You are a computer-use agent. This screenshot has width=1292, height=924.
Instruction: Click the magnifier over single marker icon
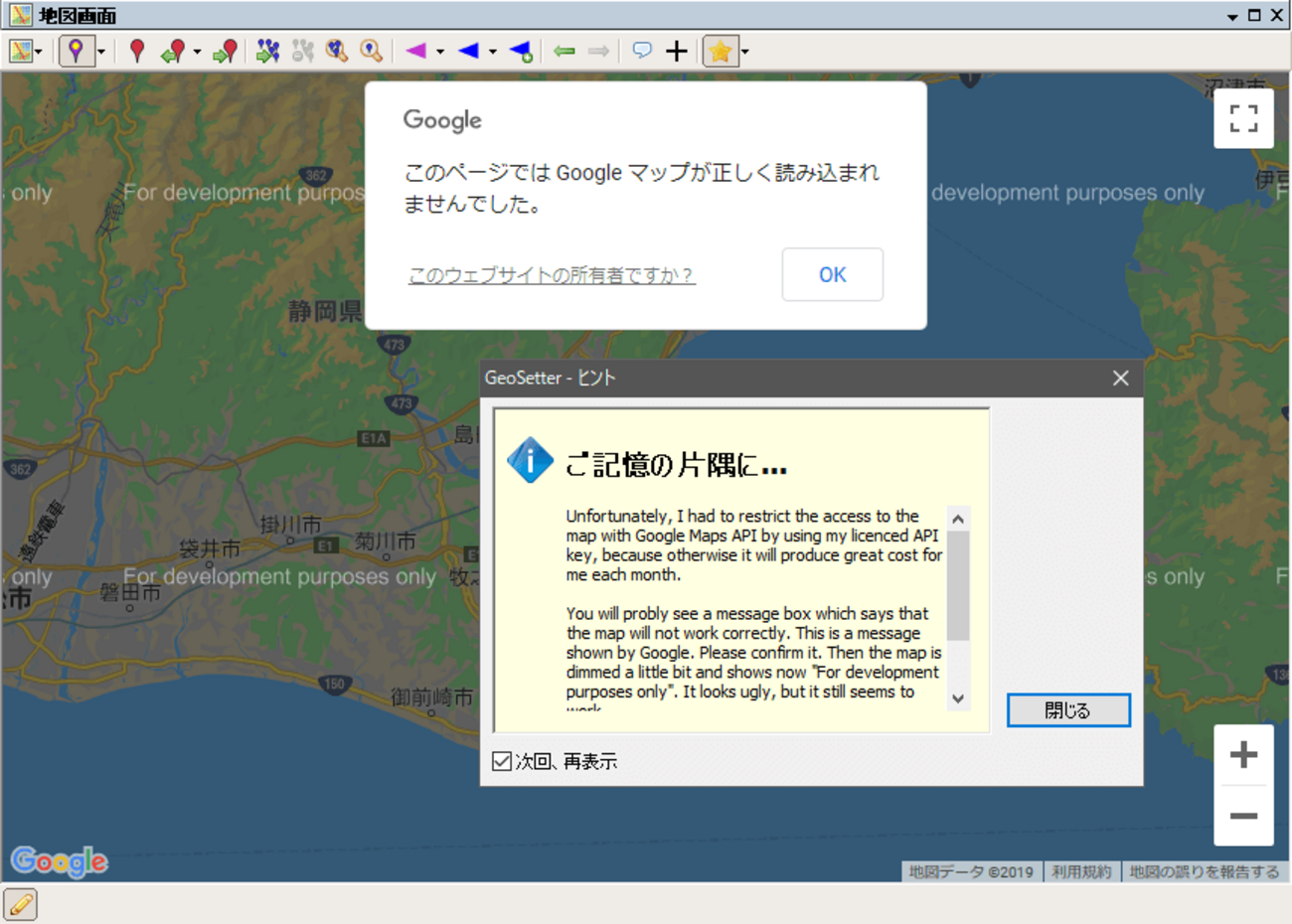[371, 51]
